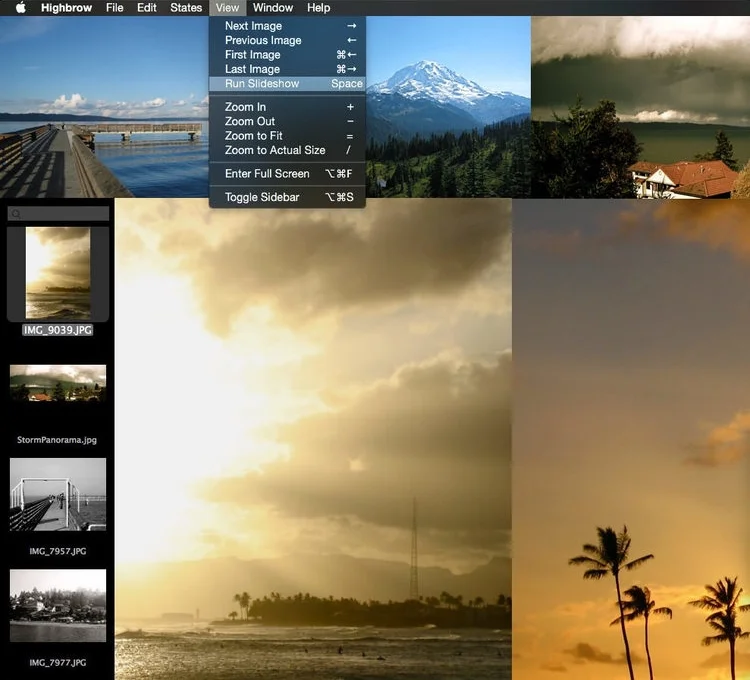
Task: Toggle Sidebar via the View menu
Action: point(287,197)
